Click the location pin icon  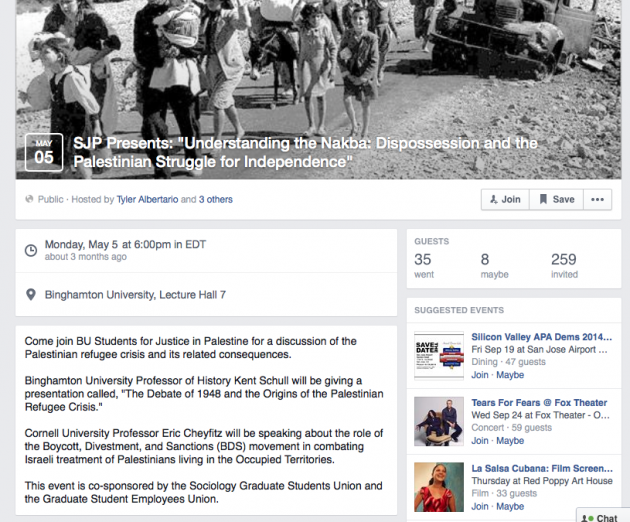[x=31, y=295]
